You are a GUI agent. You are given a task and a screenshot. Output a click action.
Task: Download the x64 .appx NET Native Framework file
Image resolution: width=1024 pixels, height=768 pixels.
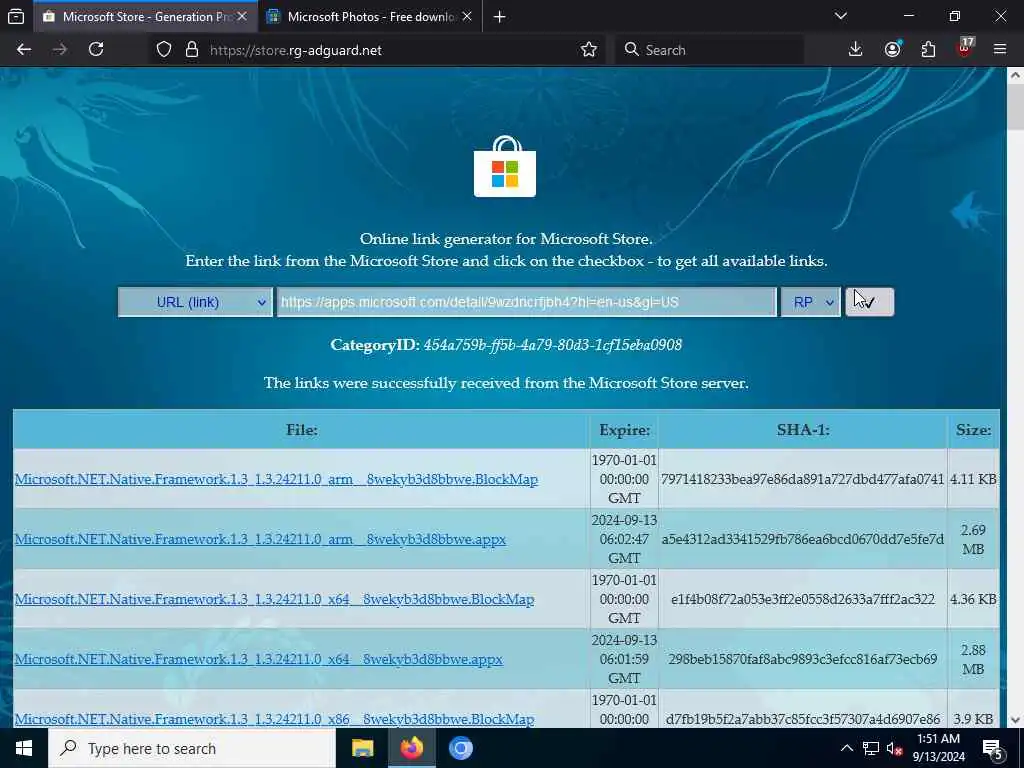pos(259,660)
